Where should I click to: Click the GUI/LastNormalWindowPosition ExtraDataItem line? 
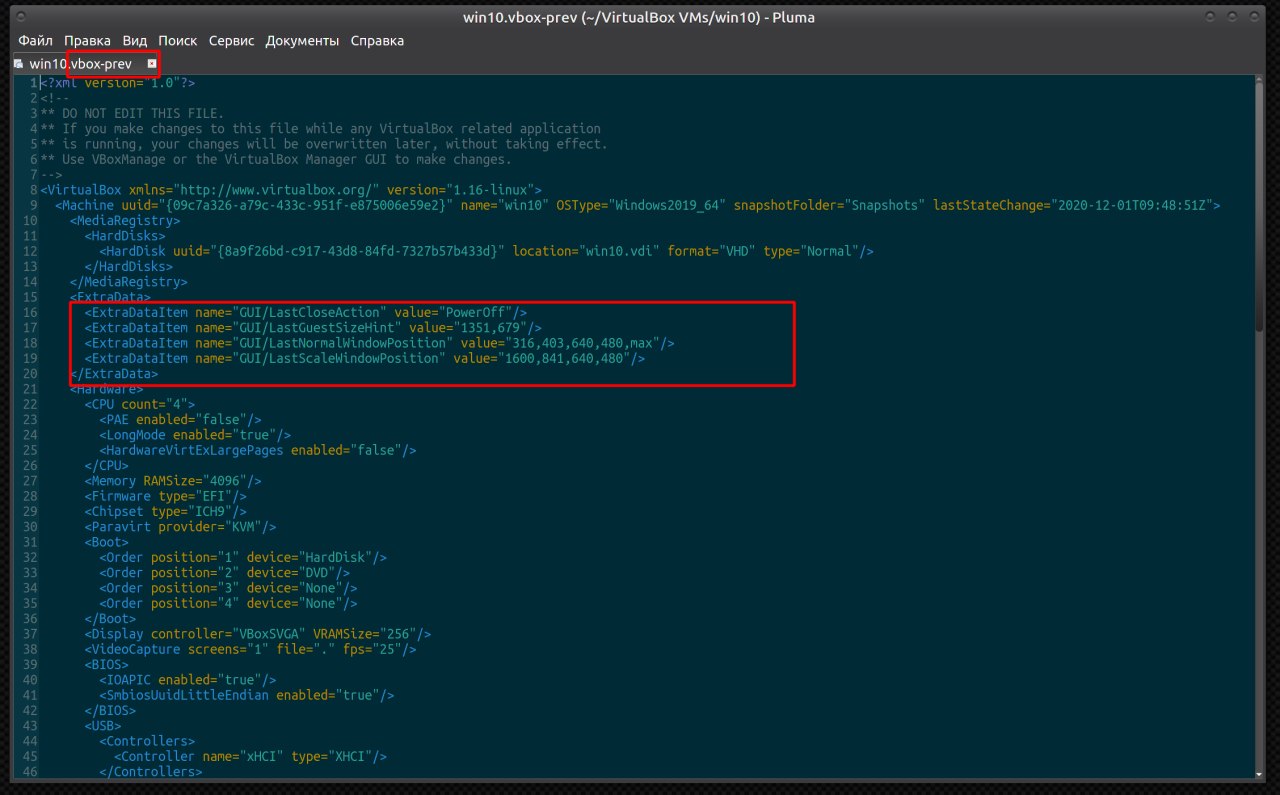(379, 343)
